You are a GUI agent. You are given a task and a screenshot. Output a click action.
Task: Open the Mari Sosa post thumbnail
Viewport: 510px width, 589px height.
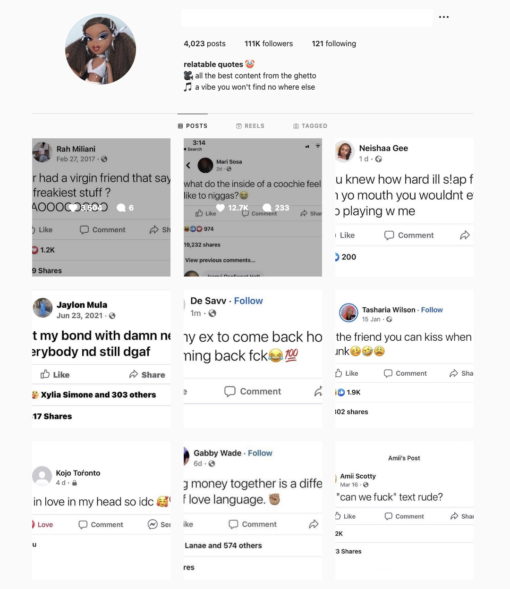pos(253,207)
